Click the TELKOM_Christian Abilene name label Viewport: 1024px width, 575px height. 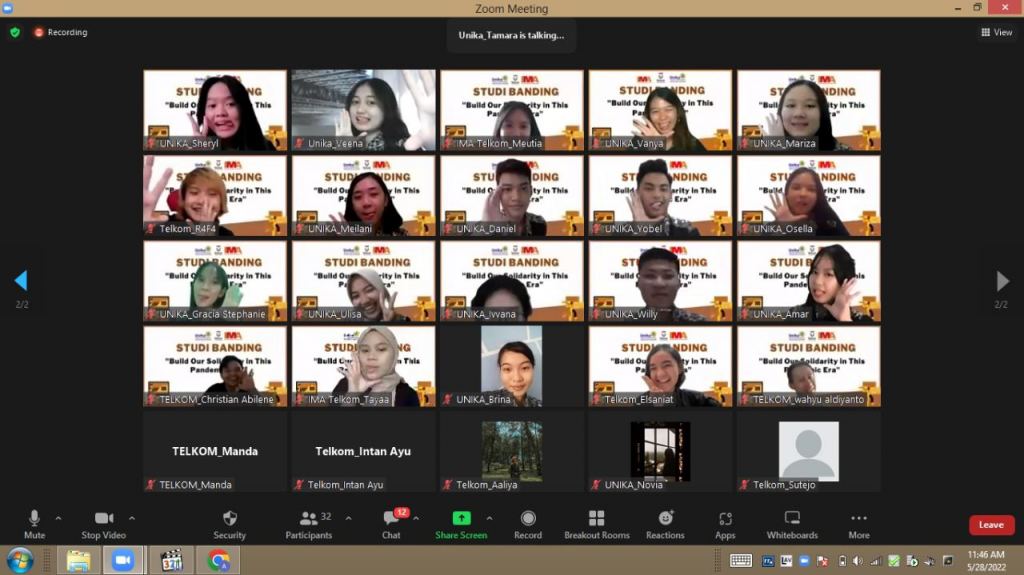click(x=216, y=399)
